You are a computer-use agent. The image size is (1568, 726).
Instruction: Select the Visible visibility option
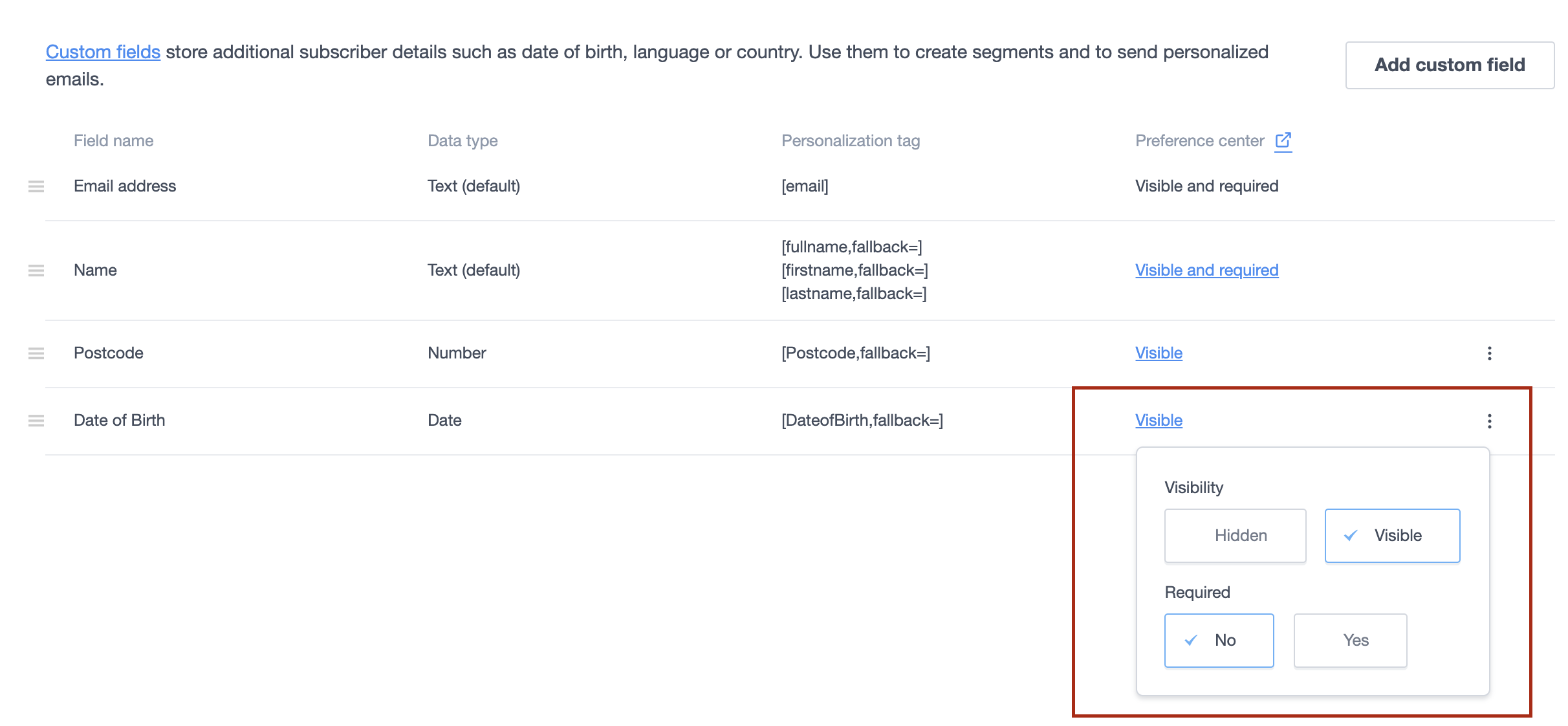tap(1392, 535)
